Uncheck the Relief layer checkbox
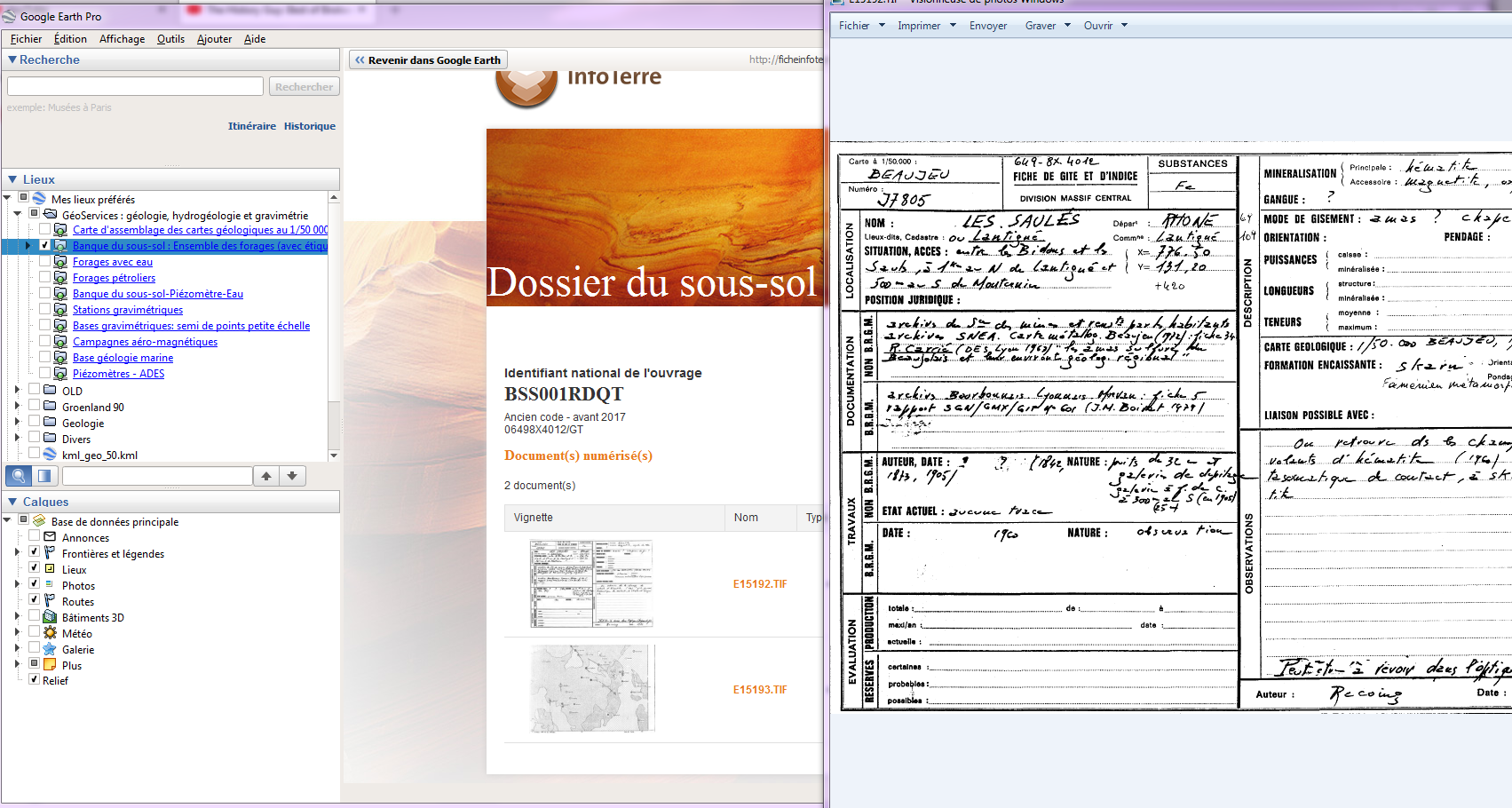 [x=34, y=680]
